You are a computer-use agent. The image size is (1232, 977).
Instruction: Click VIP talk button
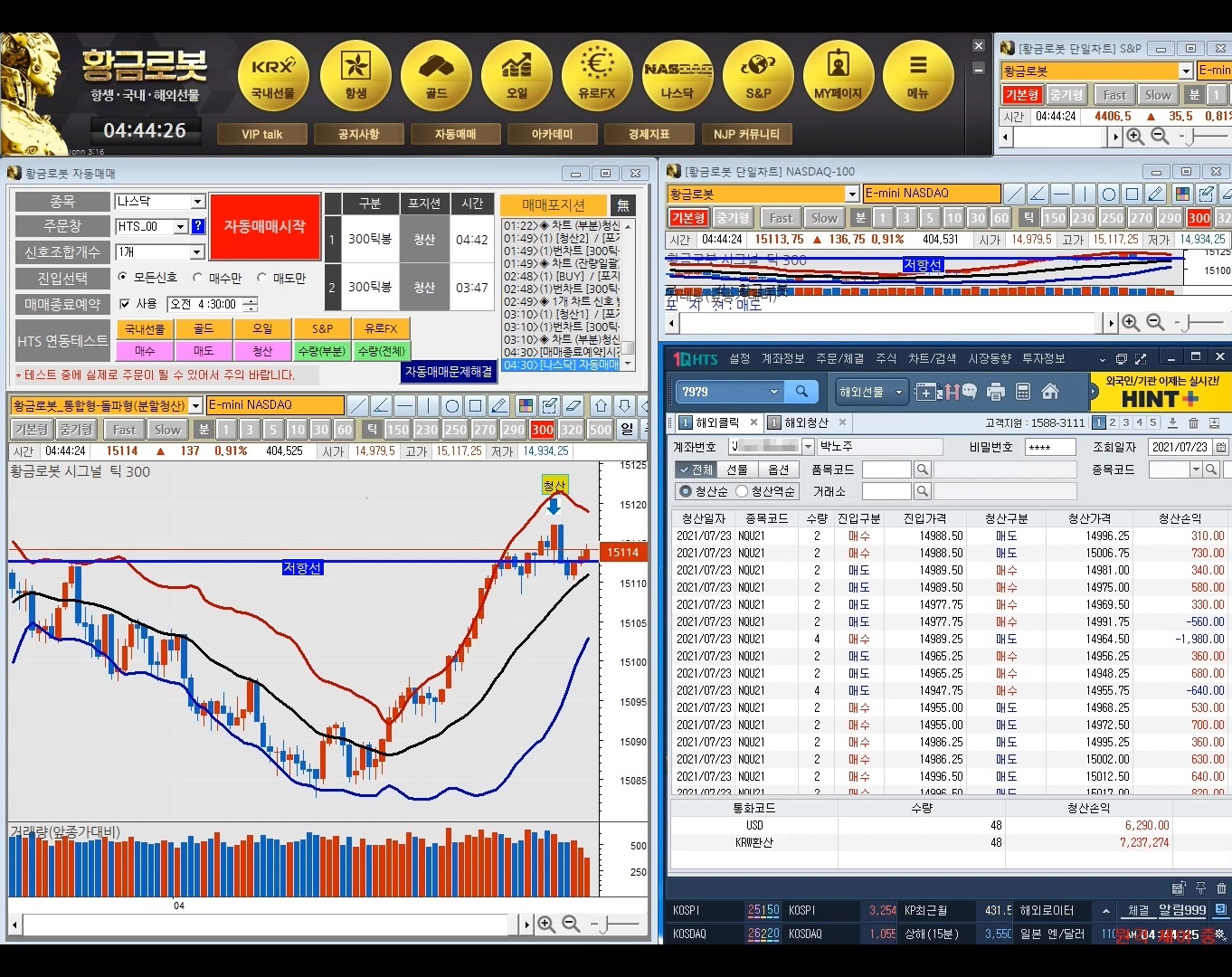[x=261, y=134]
